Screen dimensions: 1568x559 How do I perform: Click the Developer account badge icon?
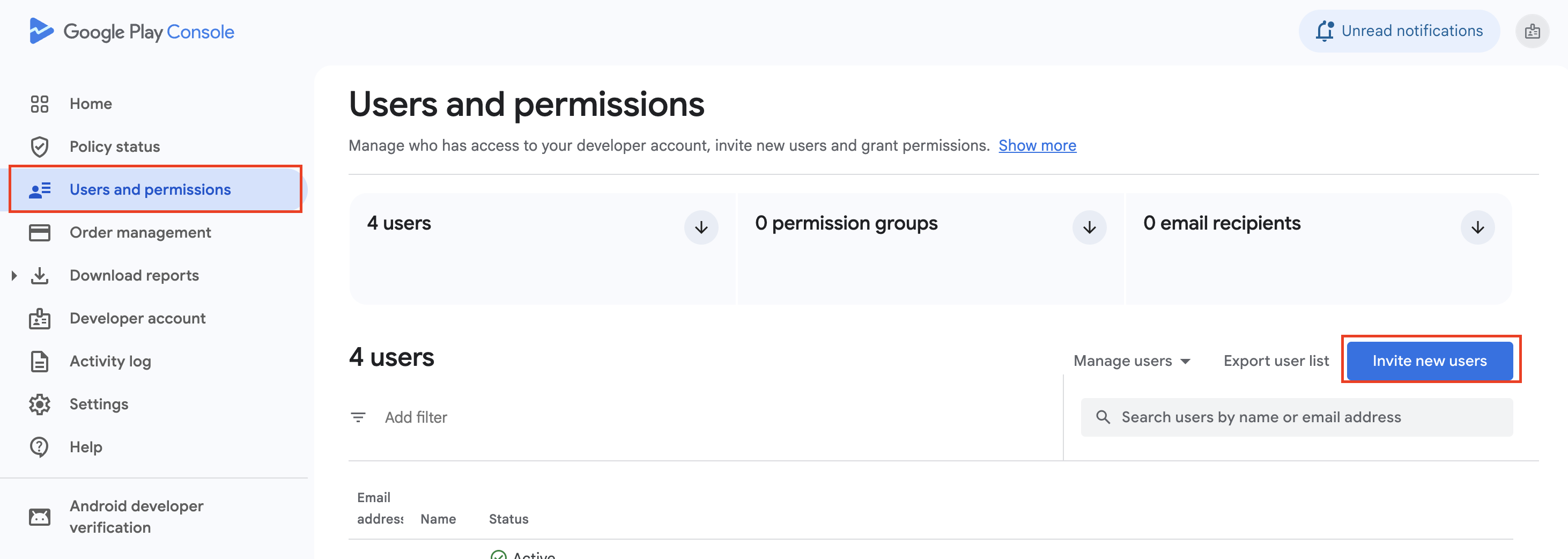click(40, 319)
